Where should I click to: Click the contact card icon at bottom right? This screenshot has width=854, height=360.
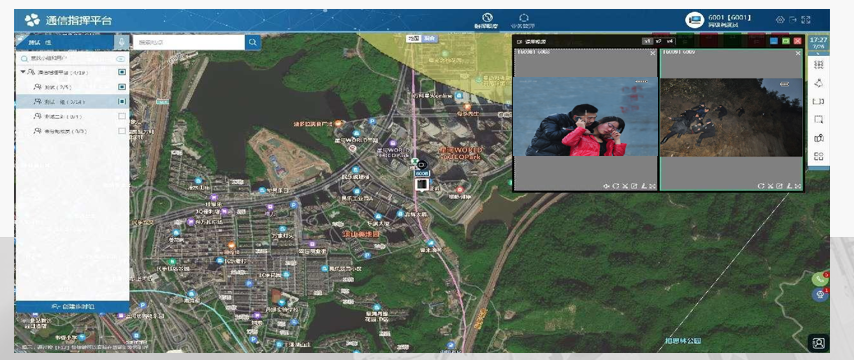[x=818, y=343]
